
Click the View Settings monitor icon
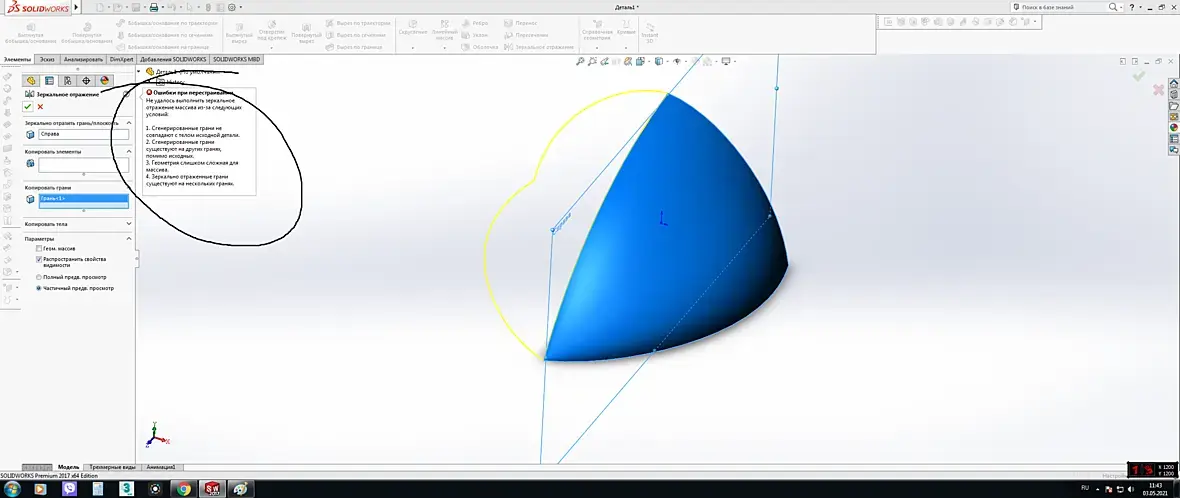(x=726, y=62)
